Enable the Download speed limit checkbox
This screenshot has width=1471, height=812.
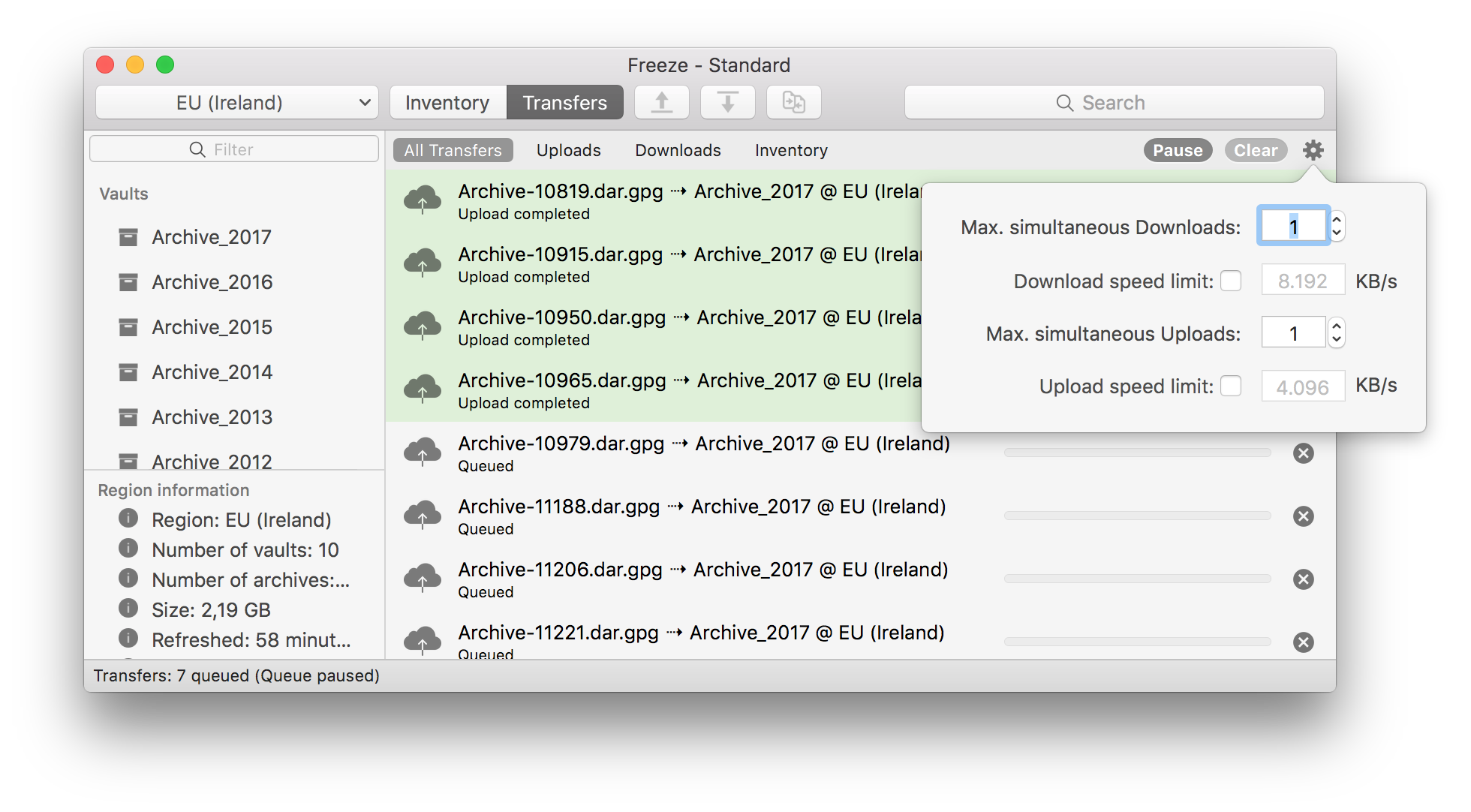tap(1230, 281)
